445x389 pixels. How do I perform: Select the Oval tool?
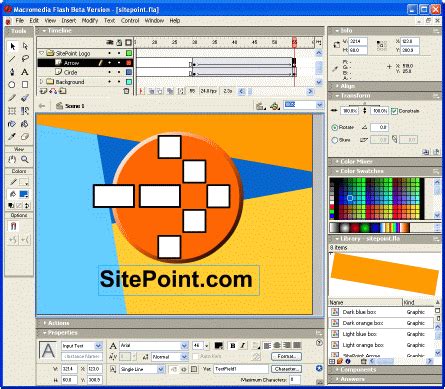point(12,85)
